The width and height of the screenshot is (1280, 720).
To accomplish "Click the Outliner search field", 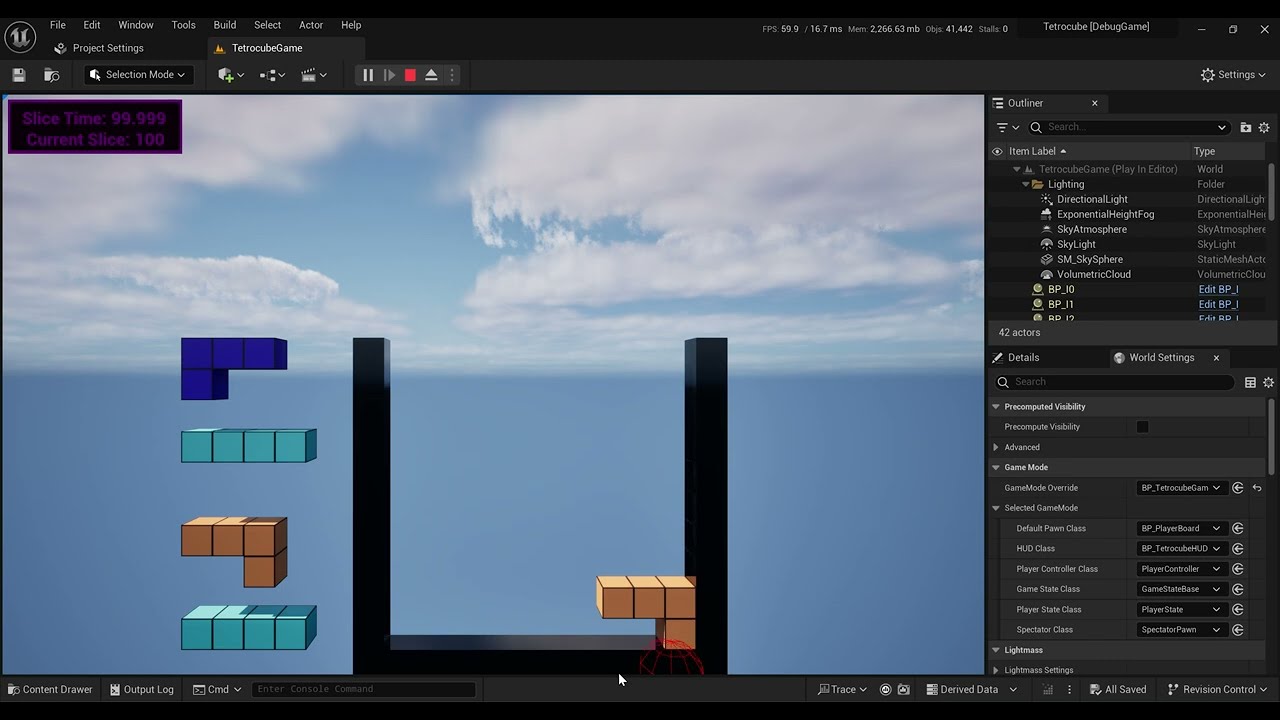I will coord(1130,128).
